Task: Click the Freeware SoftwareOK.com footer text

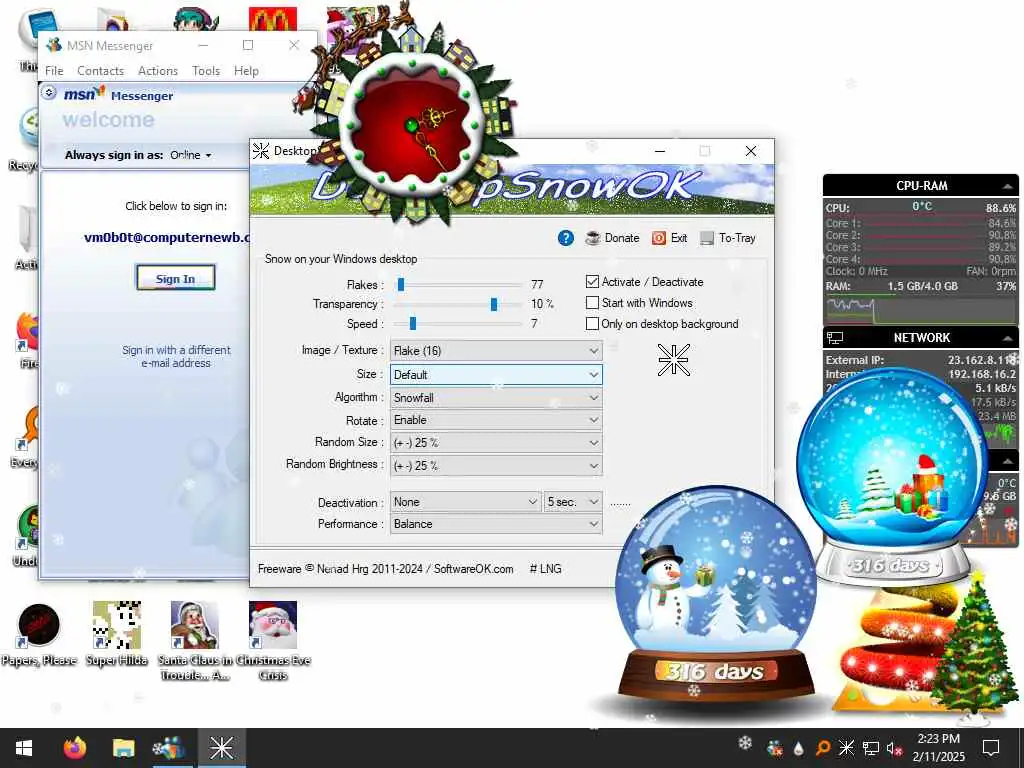Action: (385, 569)
